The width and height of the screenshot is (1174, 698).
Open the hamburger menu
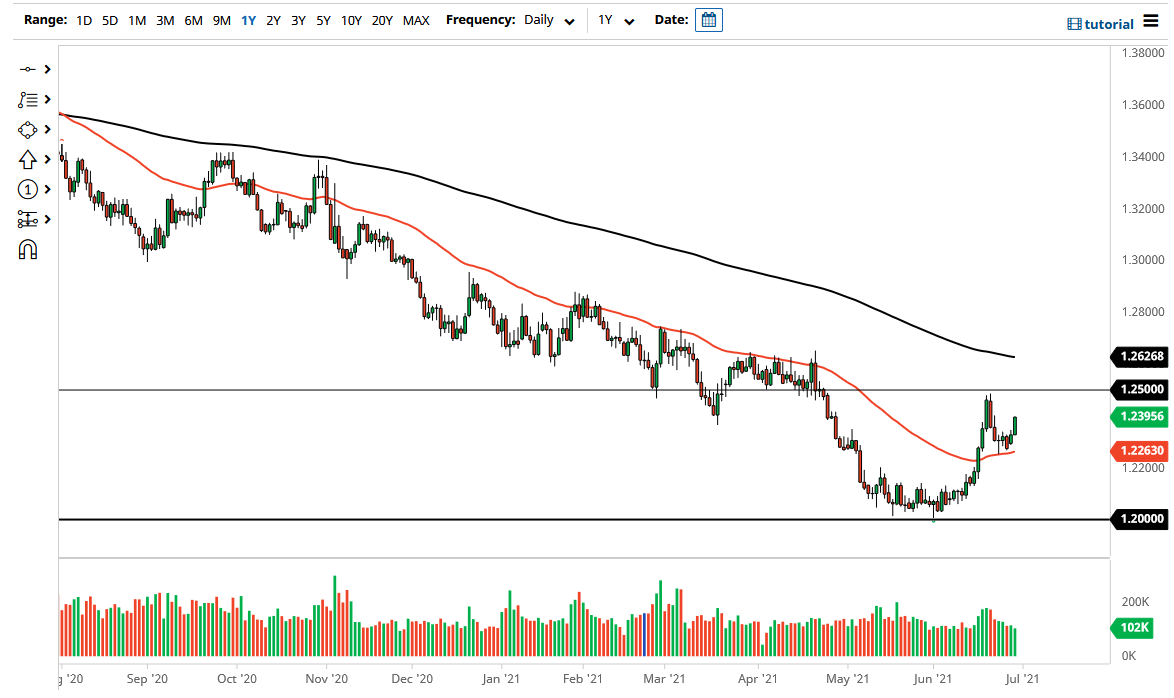point(1152,22)
